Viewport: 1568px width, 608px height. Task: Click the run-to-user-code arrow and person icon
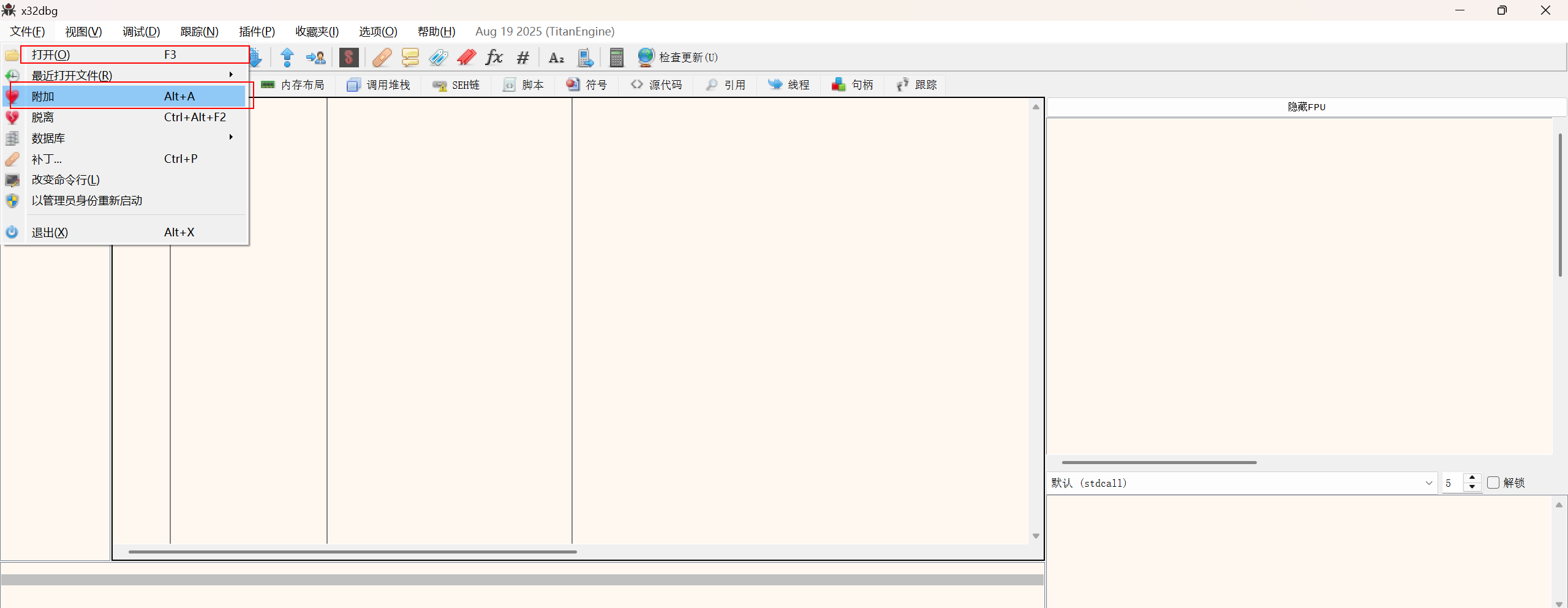click(315, 58)
